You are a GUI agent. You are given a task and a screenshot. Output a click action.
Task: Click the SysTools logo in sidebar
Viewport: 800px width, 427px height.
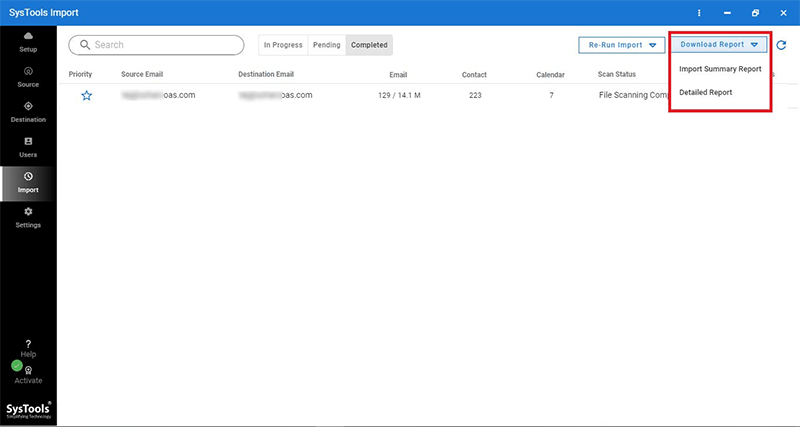click(x=28, y=410)
